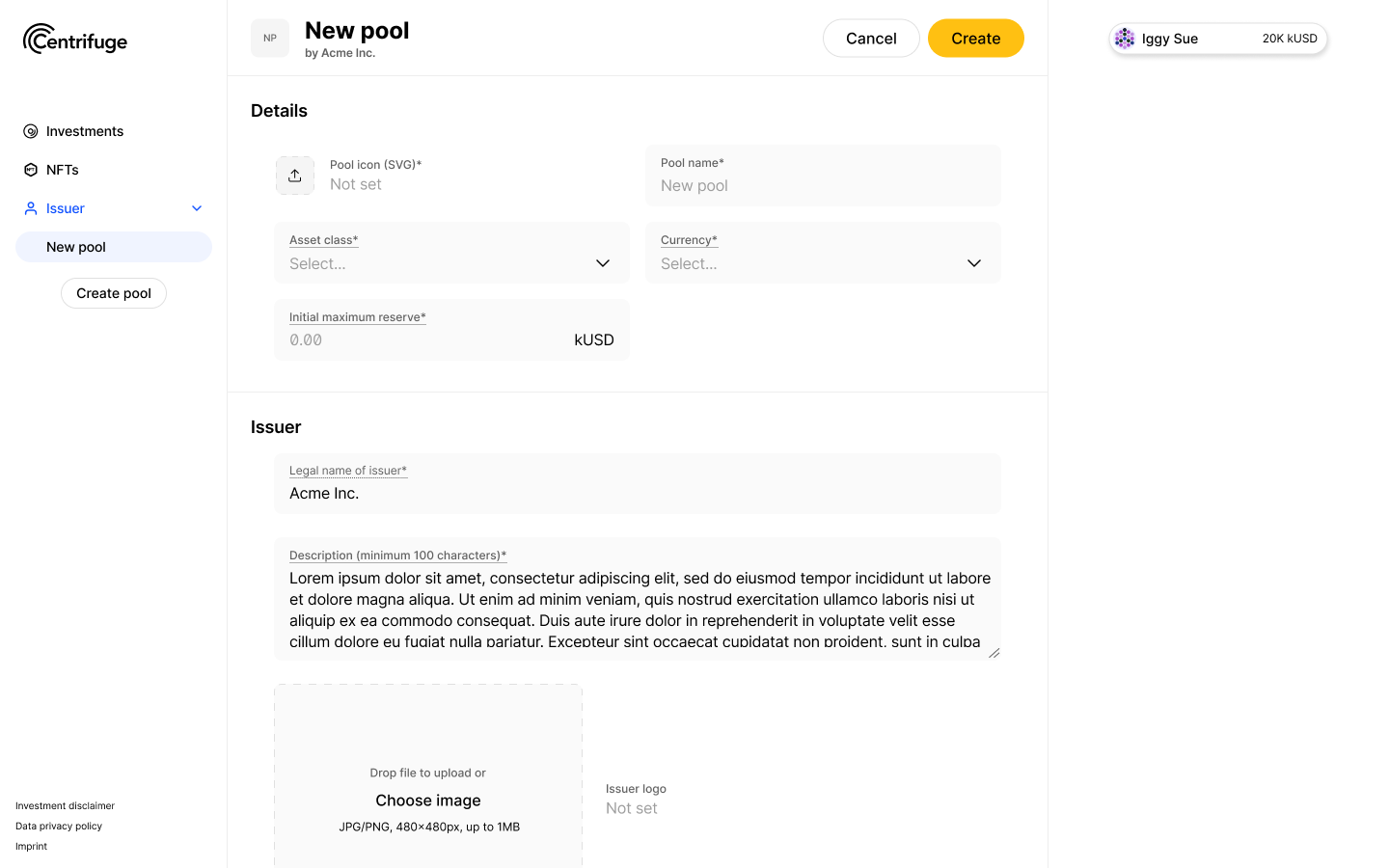
Task: Click the NP pool badge next to title
Action: (270, 38)
